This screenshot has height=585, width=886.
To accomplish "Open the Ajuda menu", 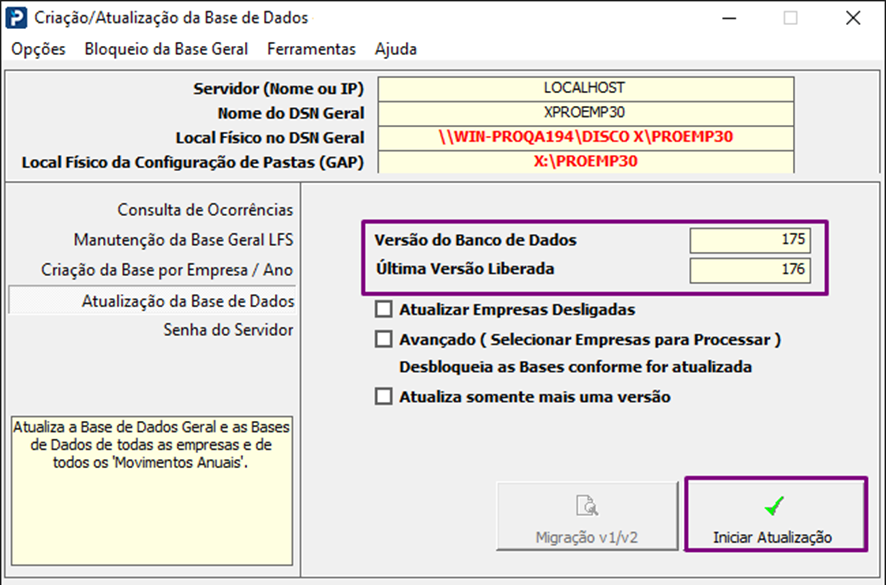I will point(396,49).
